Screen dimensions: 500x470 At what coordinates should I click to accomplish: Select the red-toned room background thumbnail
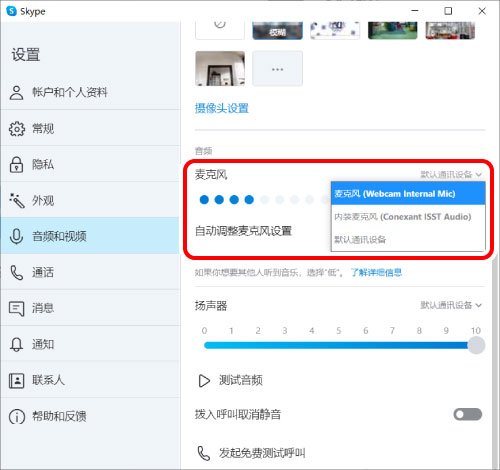pos(450,31)
